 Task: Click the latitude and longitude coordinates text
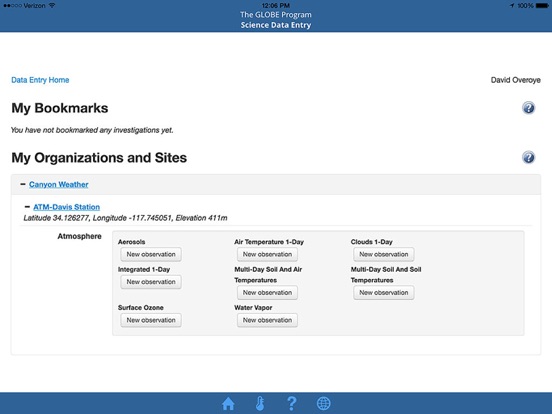pyautogui.click(x=125, y=218)
